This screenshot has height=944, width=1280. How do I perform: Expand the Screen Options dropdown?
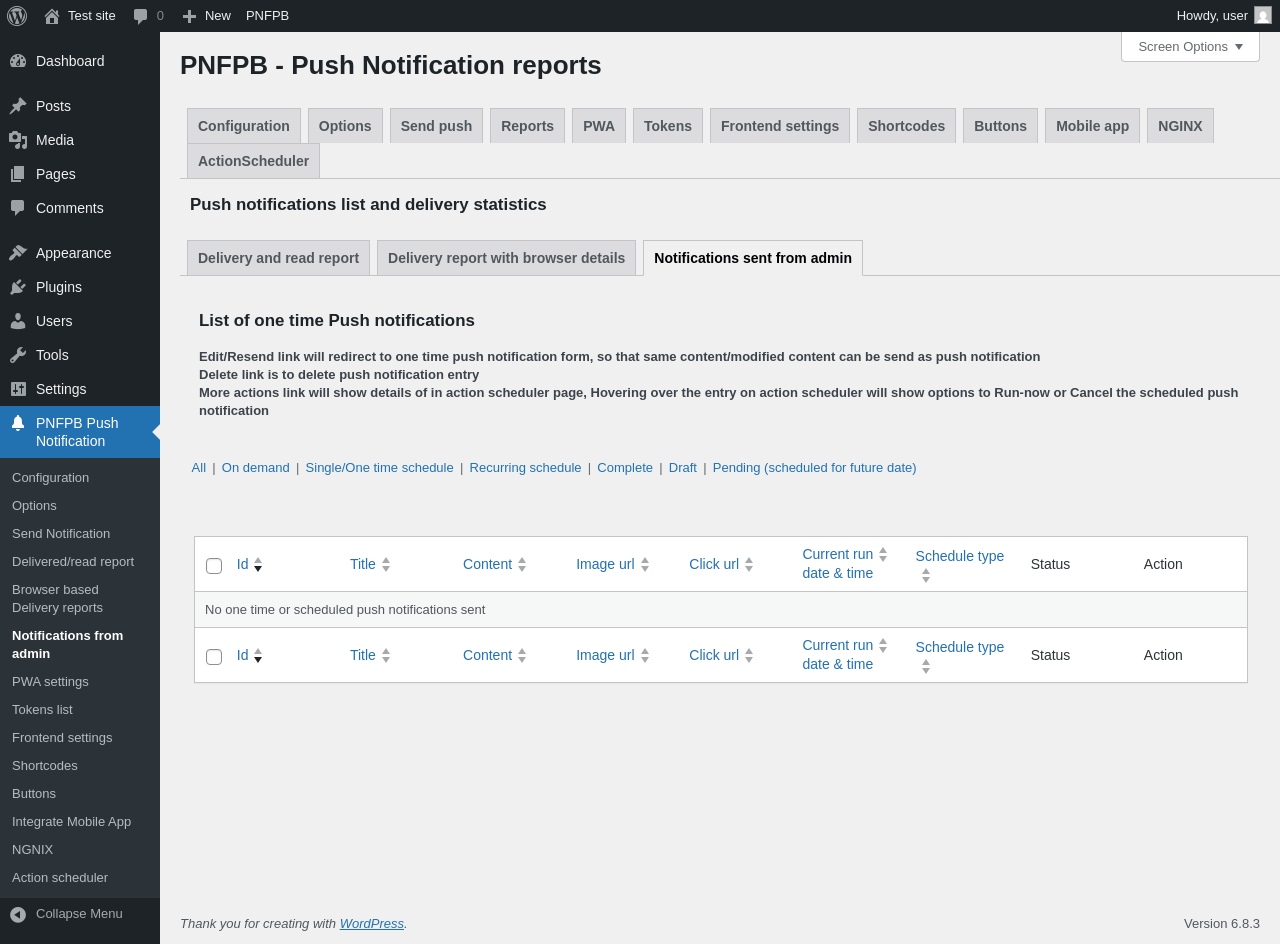click(x=1190, y=46)
